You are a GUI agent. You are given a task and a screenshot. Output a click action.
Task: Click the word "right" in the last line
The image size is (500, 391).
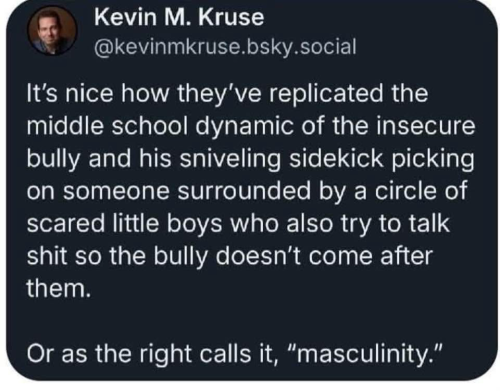point(166,355)
